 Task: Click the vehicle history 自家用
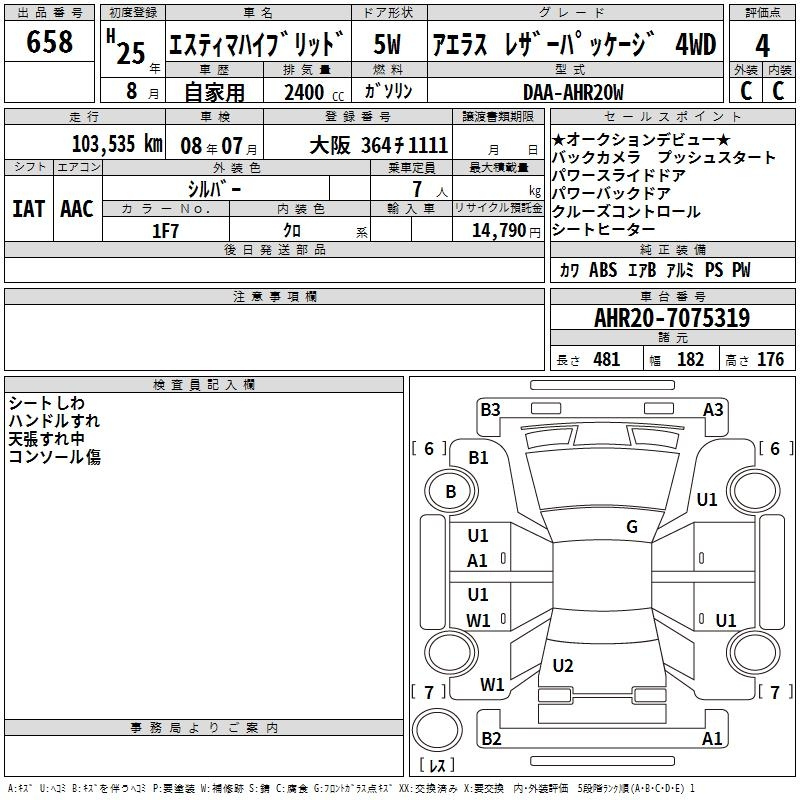[x=214, y=92]
